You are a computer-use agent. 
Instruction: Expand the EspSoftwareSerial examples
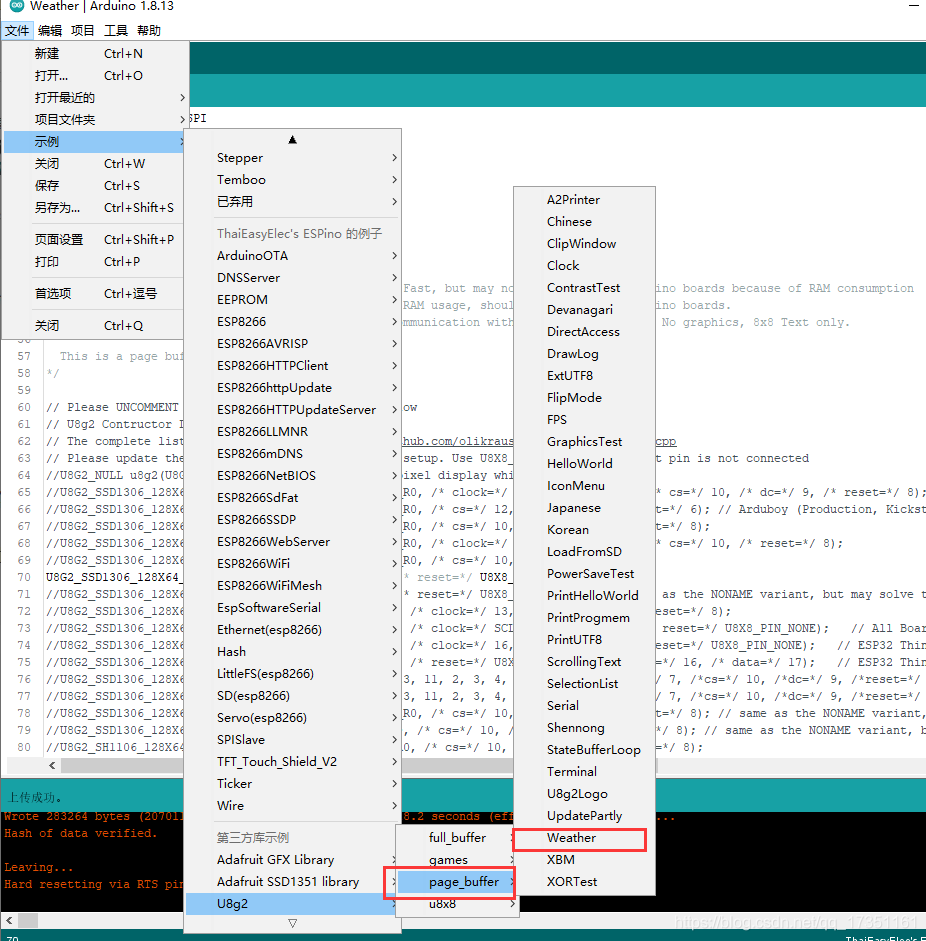292,607
